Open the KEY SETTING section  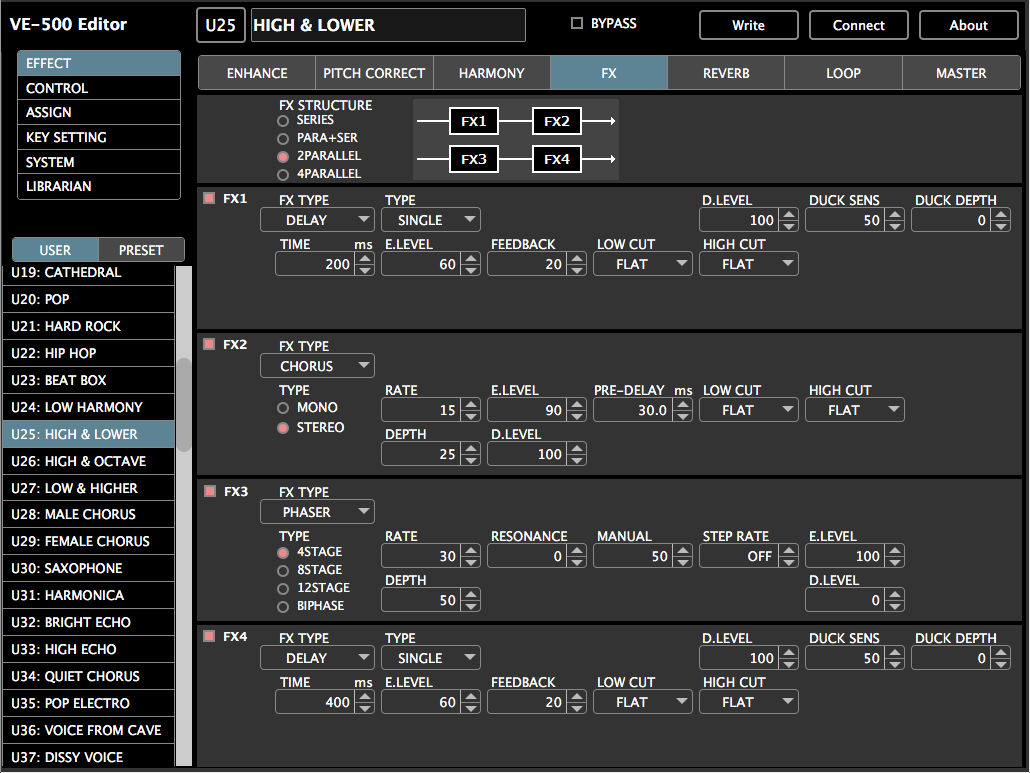point(99,137)
